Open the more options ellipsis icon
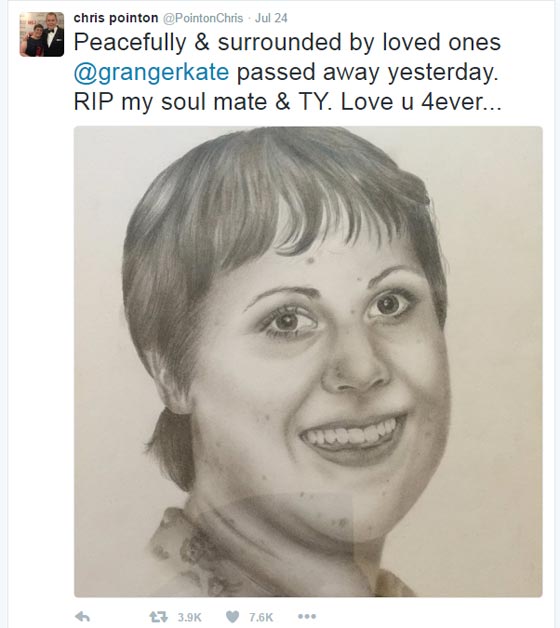The image size is (560, 628). coord(307,616)
